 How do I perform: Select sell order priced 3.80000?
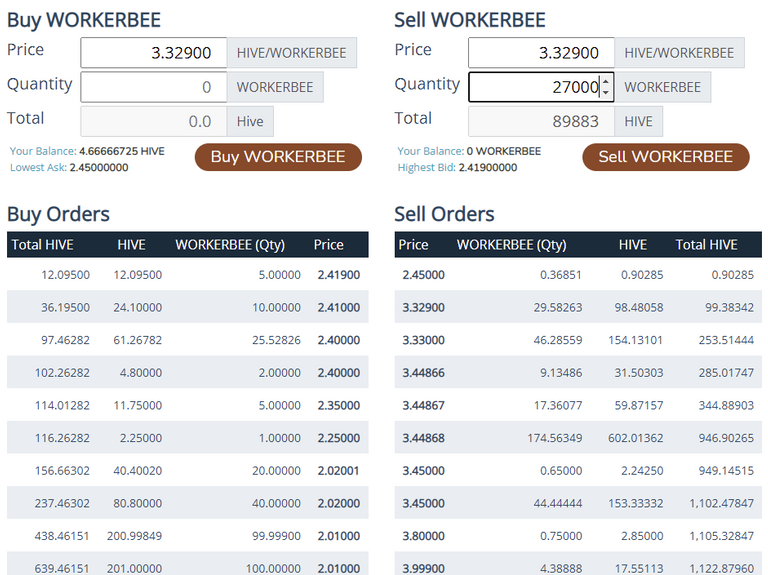pos(578,536)
